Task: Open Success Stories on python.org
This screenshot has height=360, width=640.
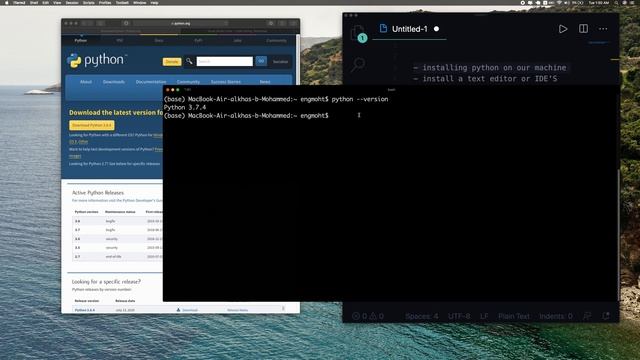Action: coord(226,82)
